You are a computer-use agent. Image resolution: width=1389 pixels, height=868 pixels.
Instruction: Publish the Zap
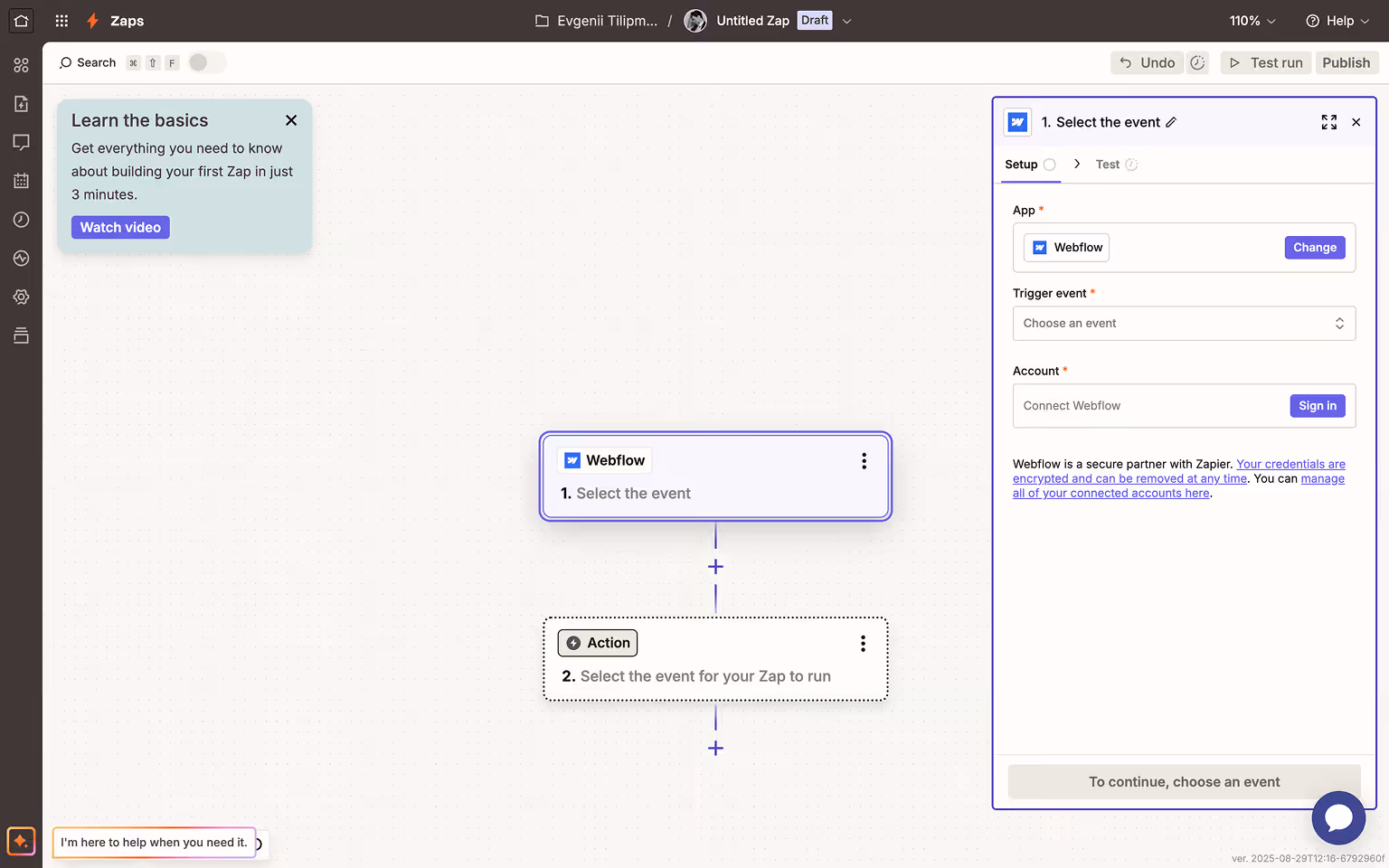coord(1346,62)
